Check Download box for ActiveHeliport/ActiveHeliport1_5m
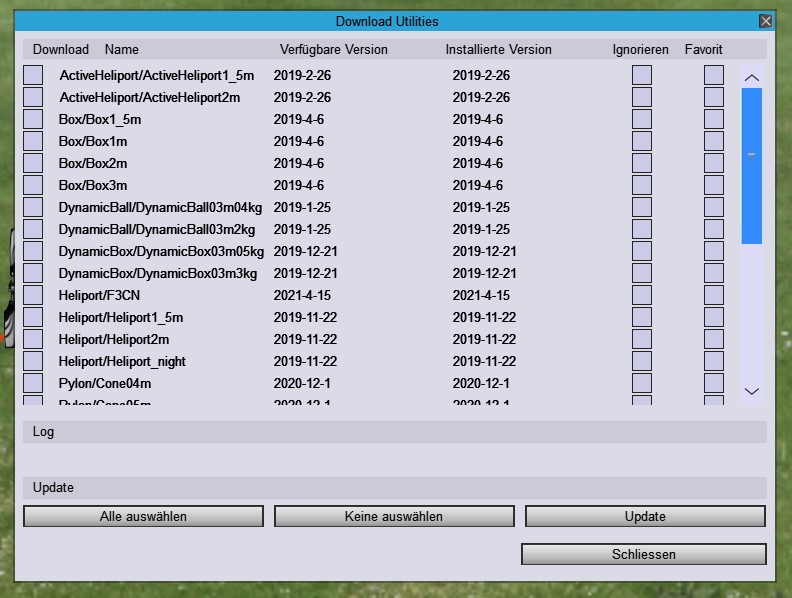The height and width of the screenshot is (598, 792). (33, 75)
